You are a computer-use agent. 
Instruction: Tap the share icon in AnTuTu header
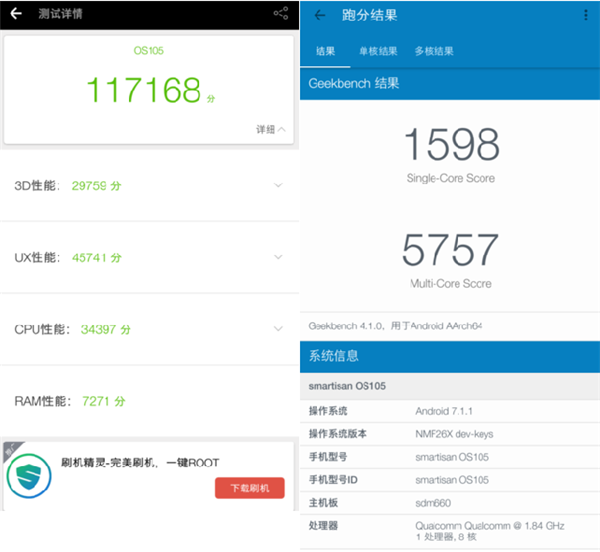[280, 13]
